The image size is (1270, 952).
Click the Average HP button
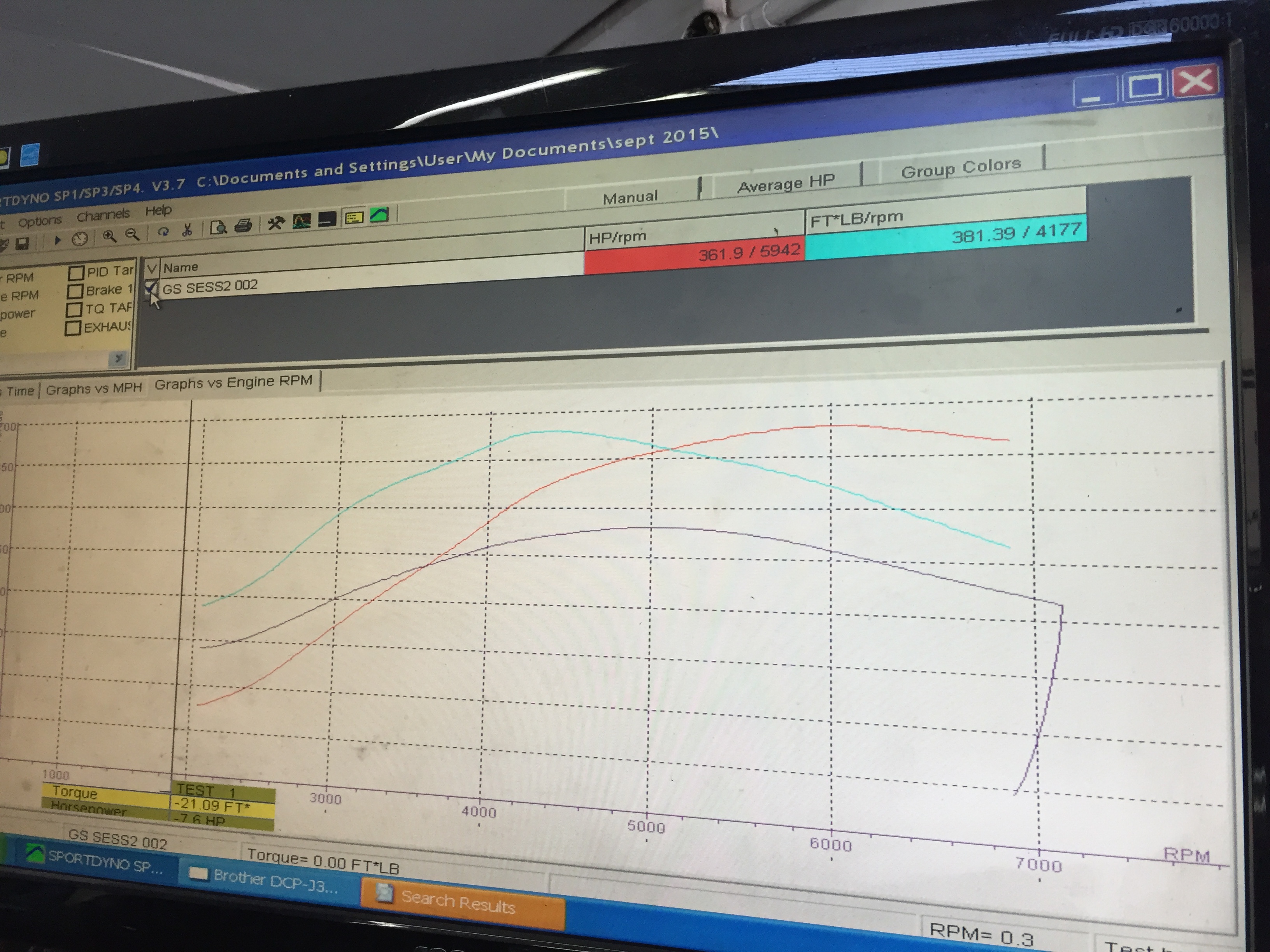click(786, 184)
